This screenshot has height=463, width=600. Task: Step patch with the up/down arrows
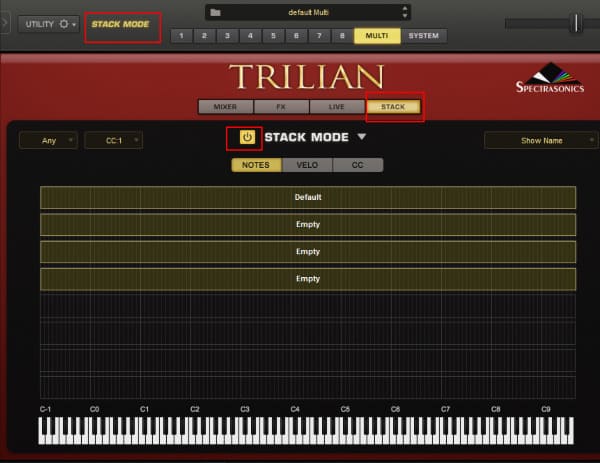(405, 12)
